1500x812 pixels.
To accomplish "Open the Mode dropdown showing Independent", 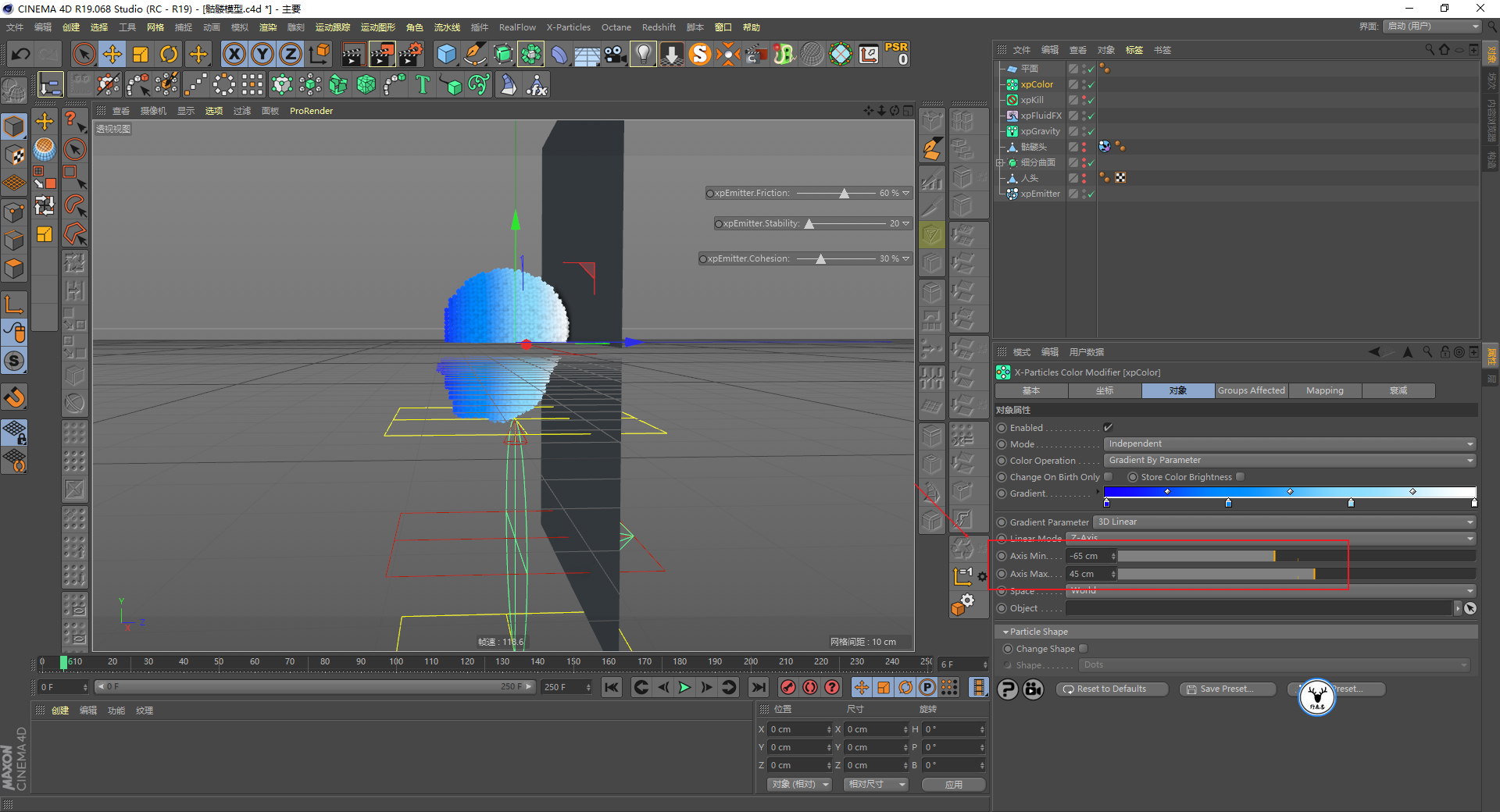I will (1290, 444).
